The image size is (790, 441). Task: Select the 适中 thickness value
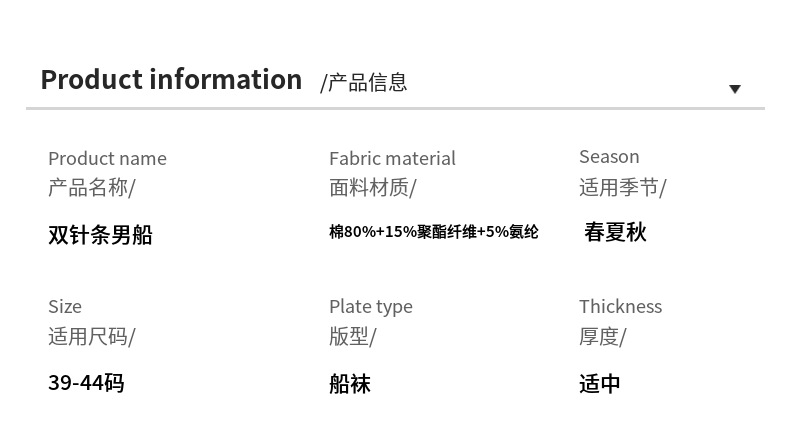[600, 384]
